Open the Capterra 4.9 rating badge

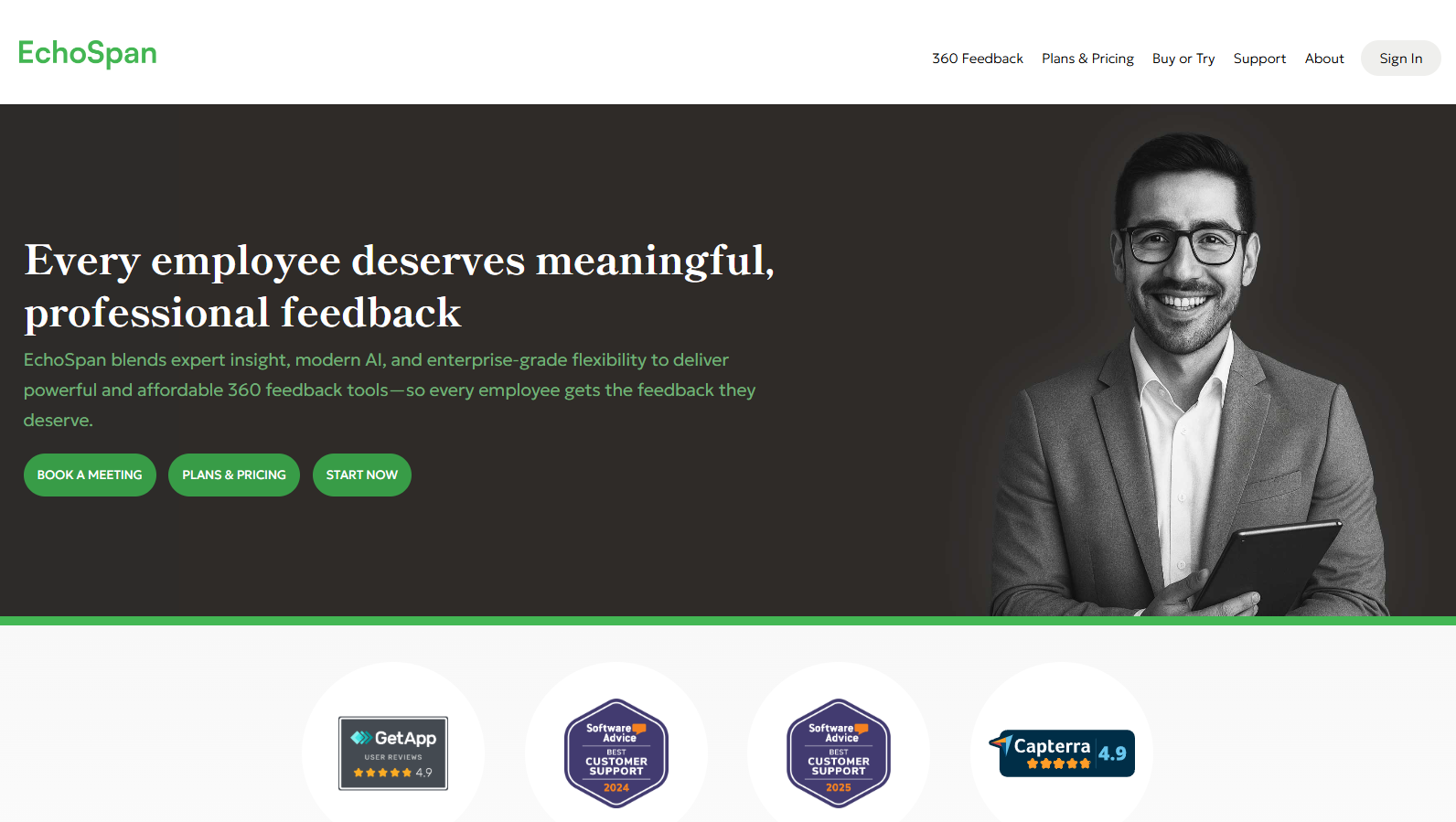pos(1062,753)
